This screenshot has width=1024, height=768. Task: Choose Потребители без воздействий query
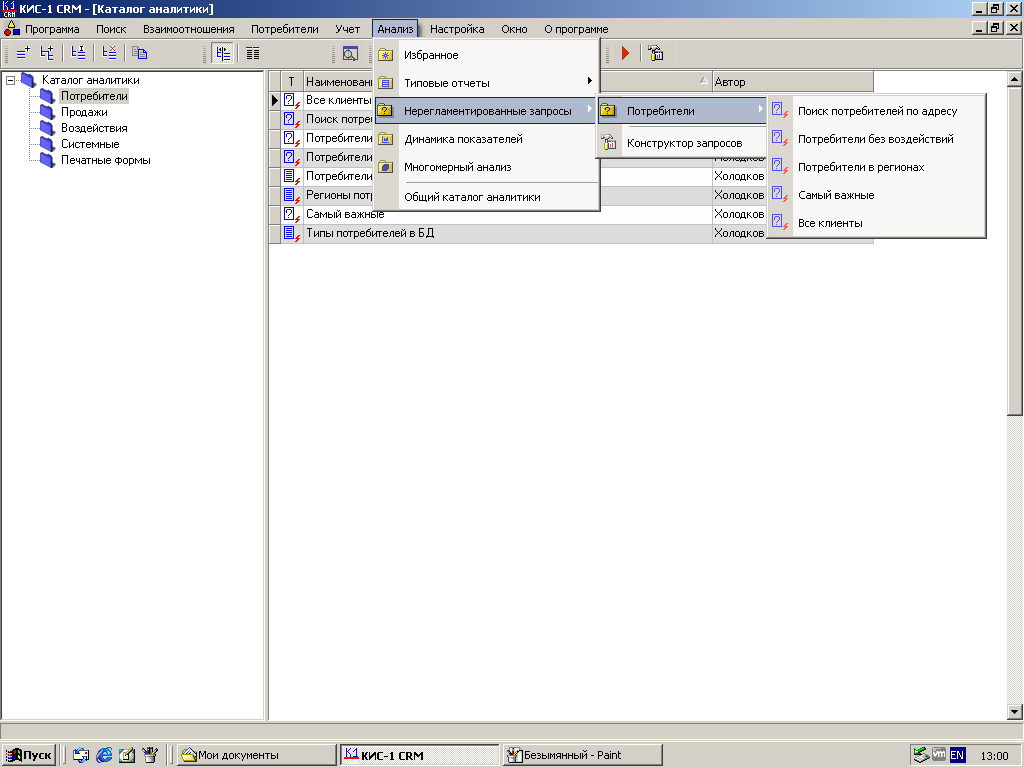point(876,139)
